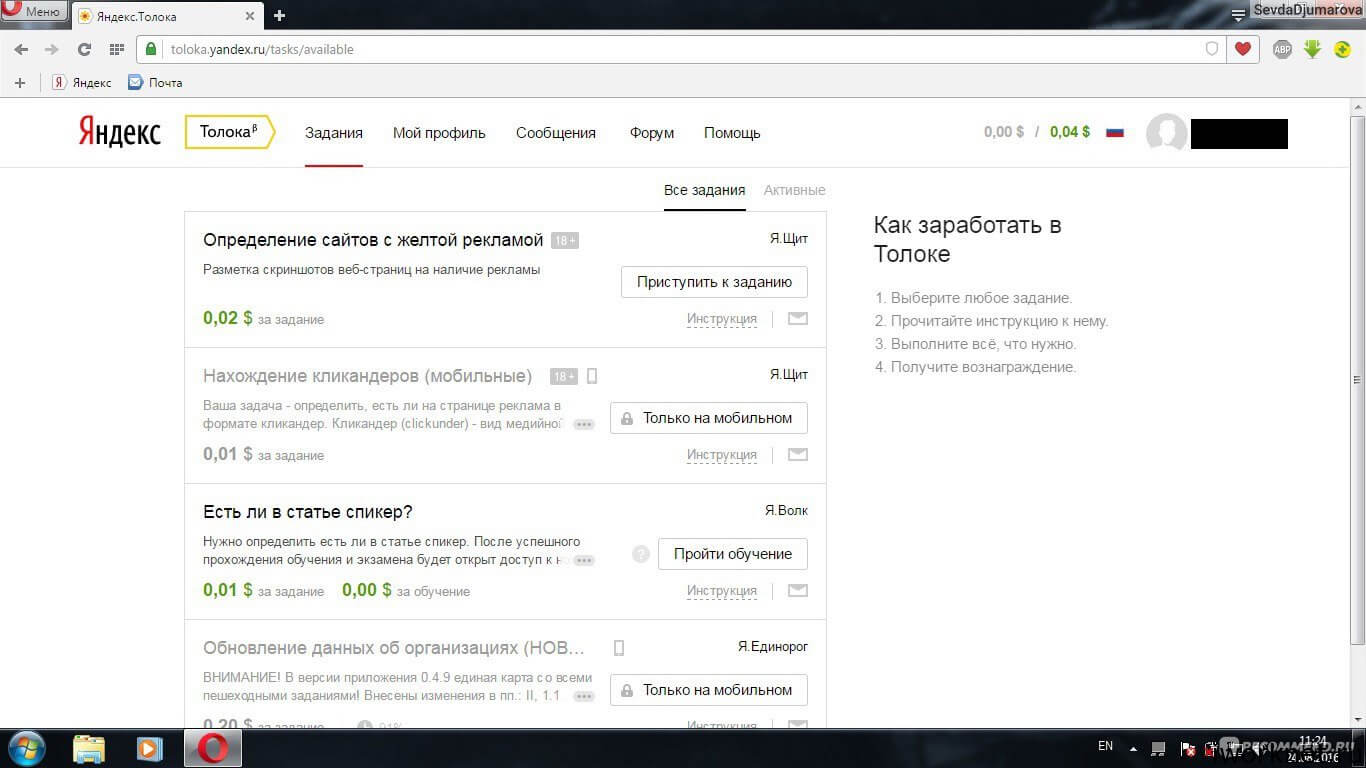1366x768 pixels.
Task: Click the 18+ badge on желтой рекламой task
Action: pyautogui.click(x=565, y=241)
